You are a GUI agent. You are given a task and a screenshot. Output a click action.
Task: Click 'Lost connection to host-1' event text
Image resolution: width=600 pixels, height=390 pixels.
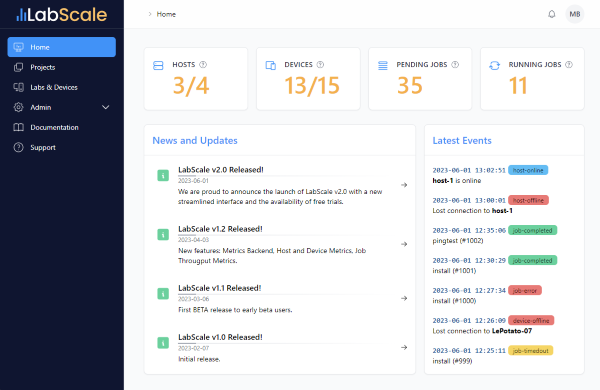(x=472, y=211)
